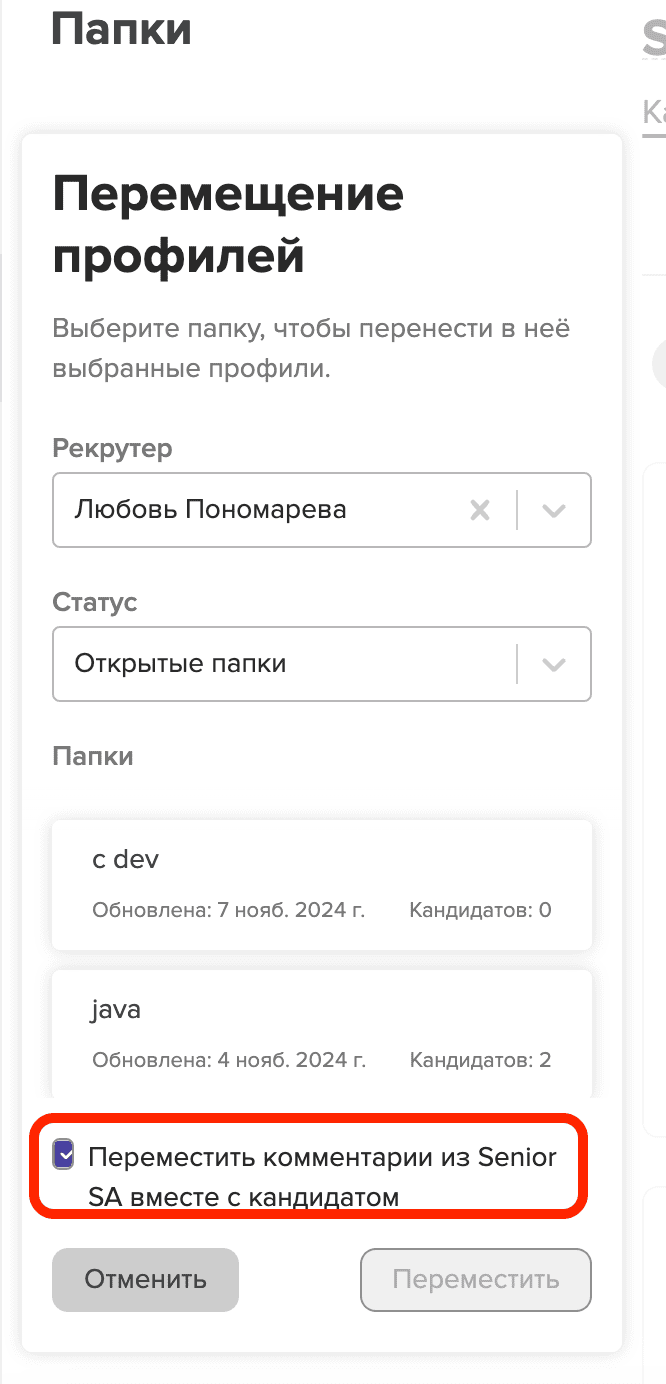Click the Статус field label
Image resolution: width=666 pixels, height=1384 pixels.
pyautogui.click(x=95, y=602)
